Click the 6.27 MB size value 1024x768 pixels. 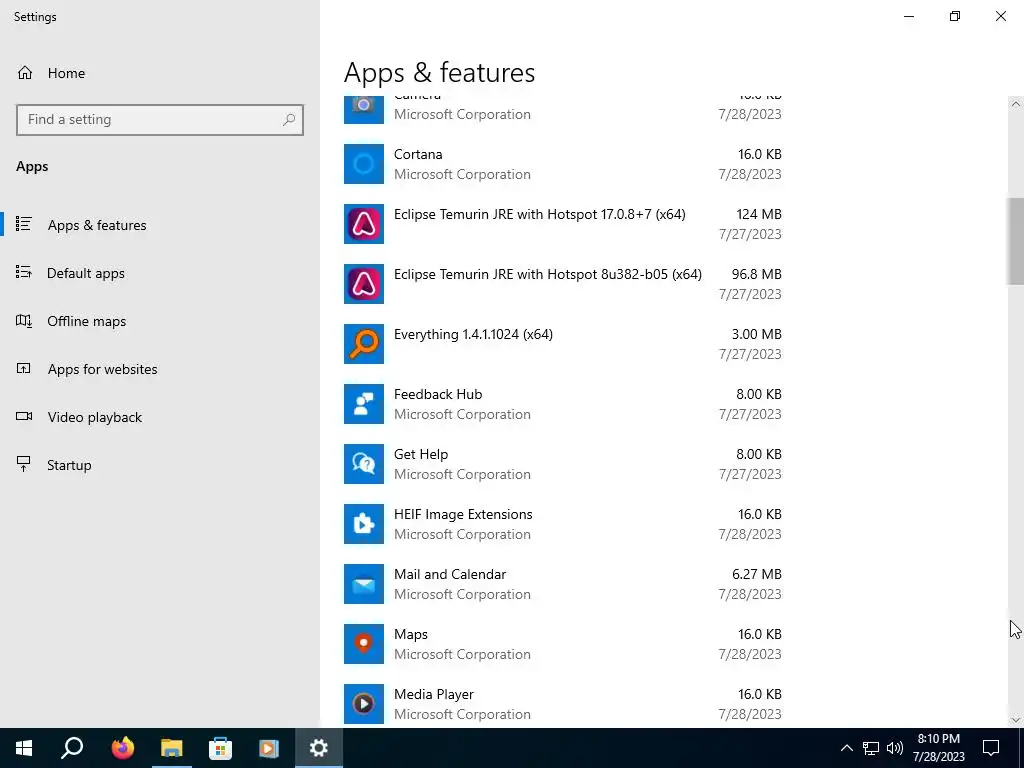pos(756,575)
